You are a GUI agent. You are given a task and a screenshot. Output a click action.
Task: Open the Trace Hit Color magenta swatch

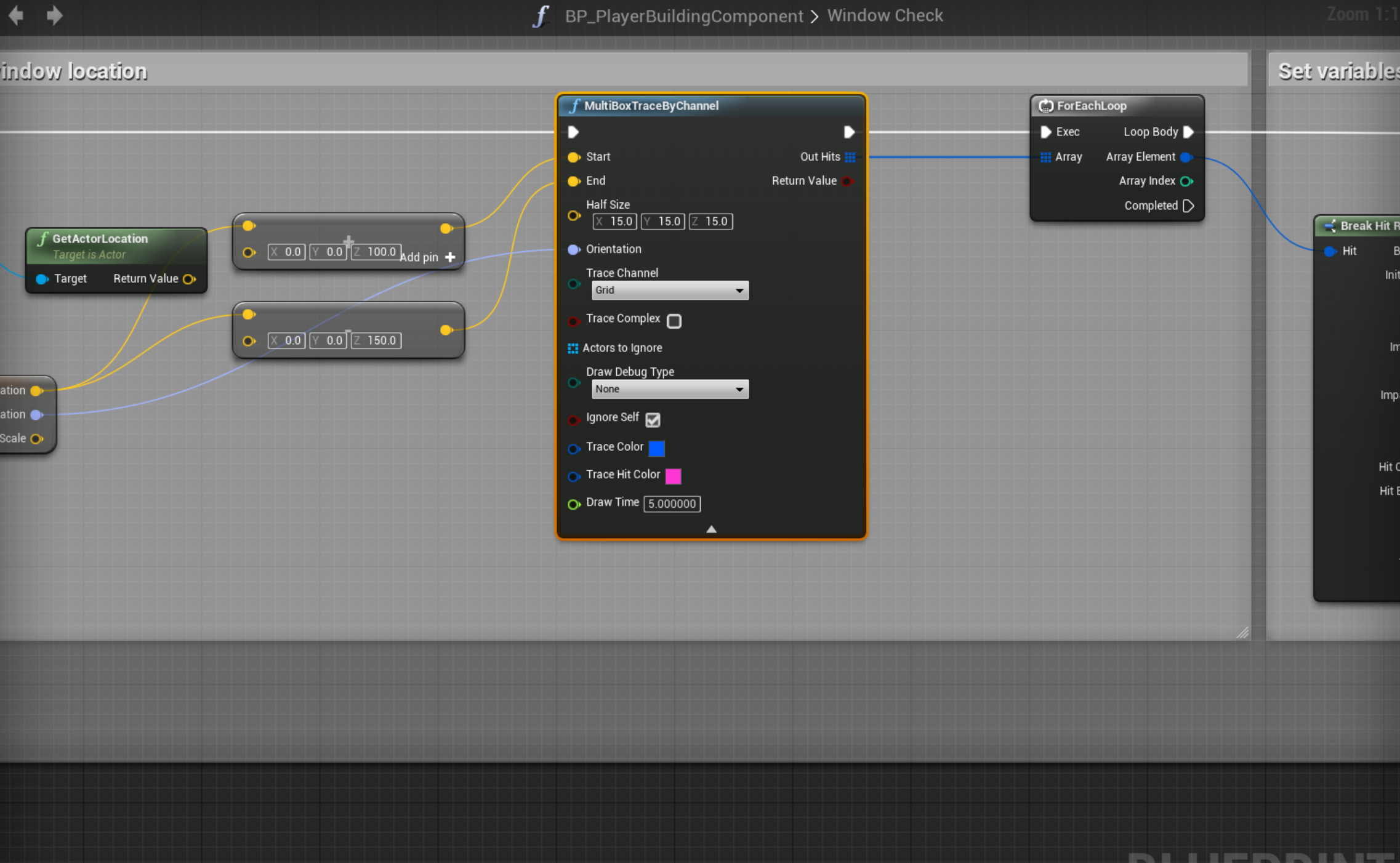tap(673, 476)
